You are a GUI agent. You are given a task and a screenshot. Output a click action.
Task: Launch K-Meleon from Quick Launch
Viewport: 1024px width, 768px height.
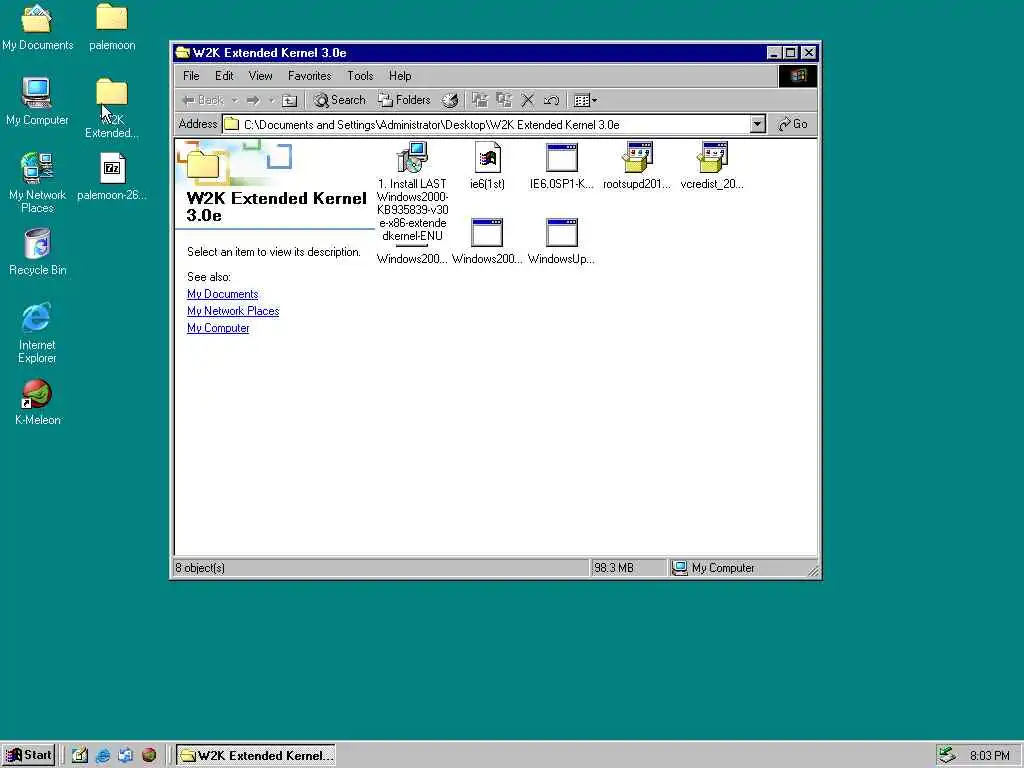pos(149,756)
